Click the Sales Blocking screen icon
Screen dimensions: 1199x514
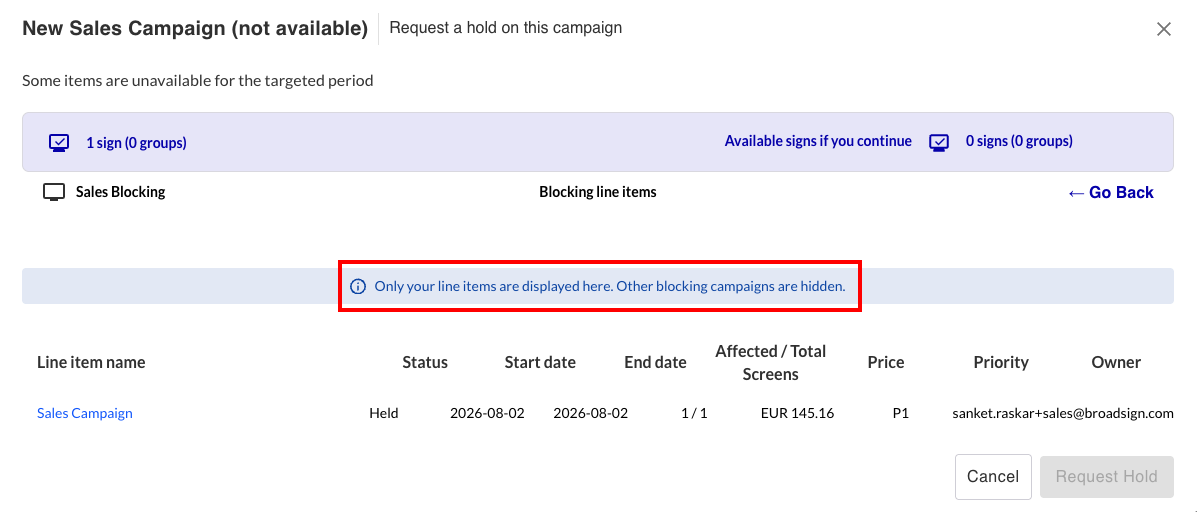pyautogui.click(x=54, y=192)
